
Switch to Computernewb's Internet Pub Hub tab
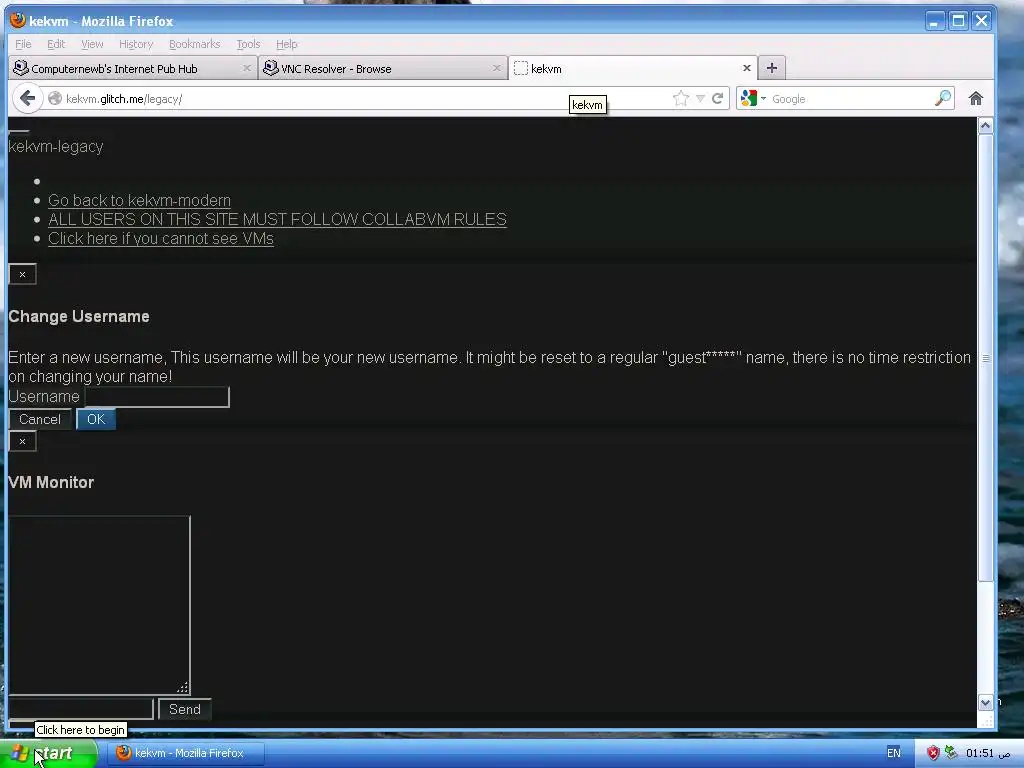pos(133,68)
